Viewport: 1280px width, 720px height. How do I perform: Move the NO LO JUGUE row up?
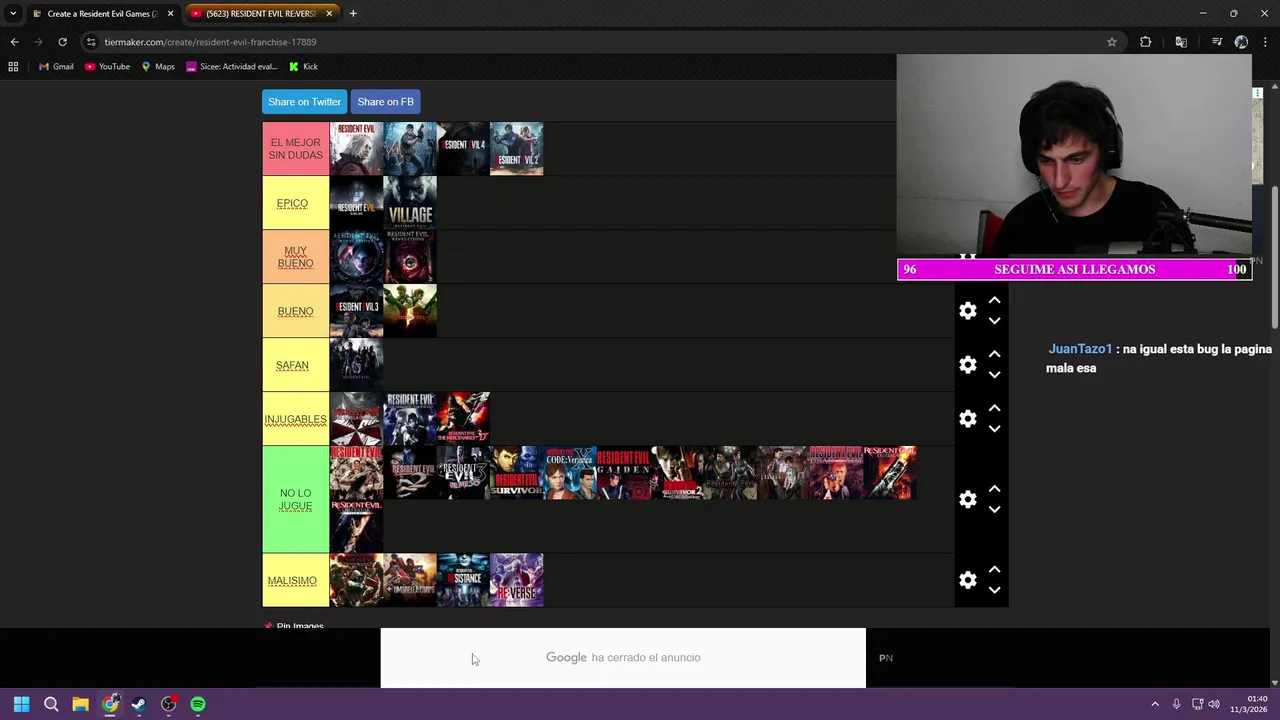[x=994, y=488]
